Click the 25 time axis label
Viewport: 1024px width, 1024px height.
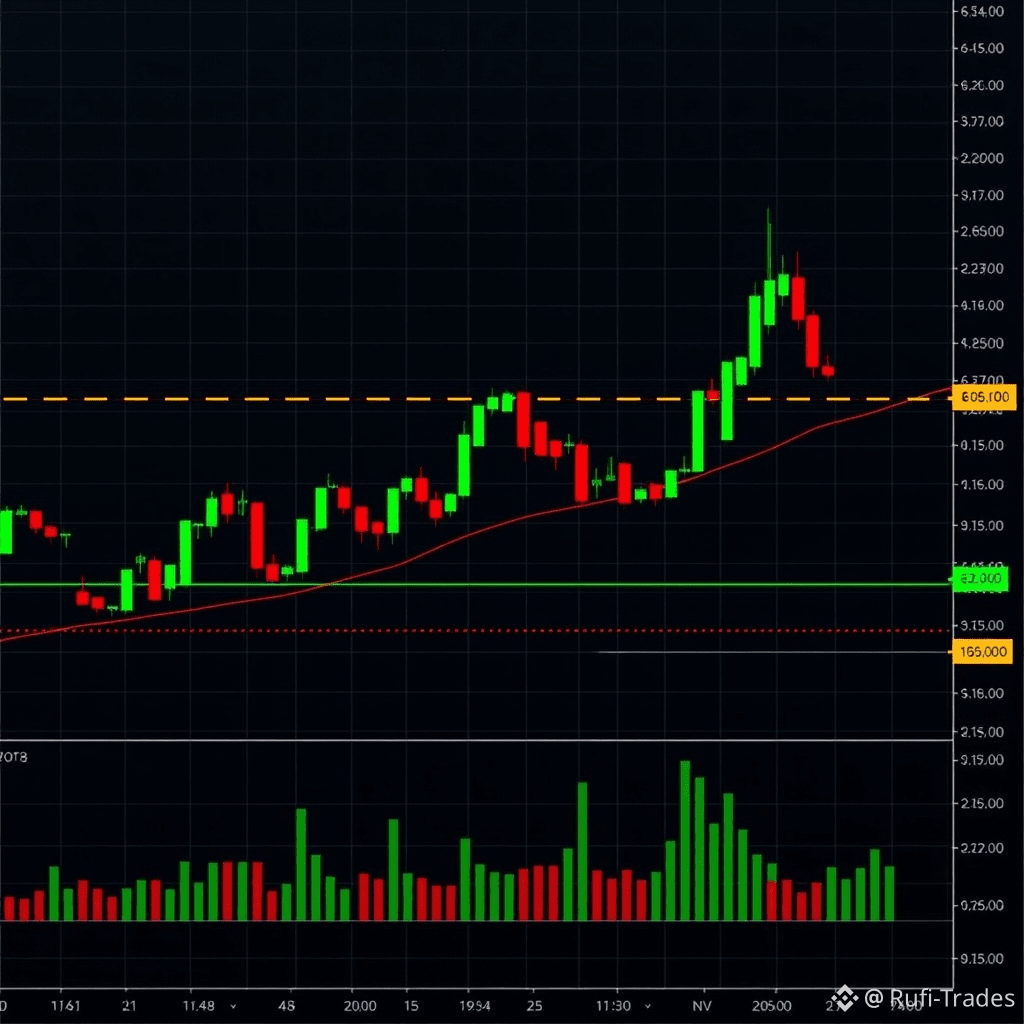tap(534, 1006)
